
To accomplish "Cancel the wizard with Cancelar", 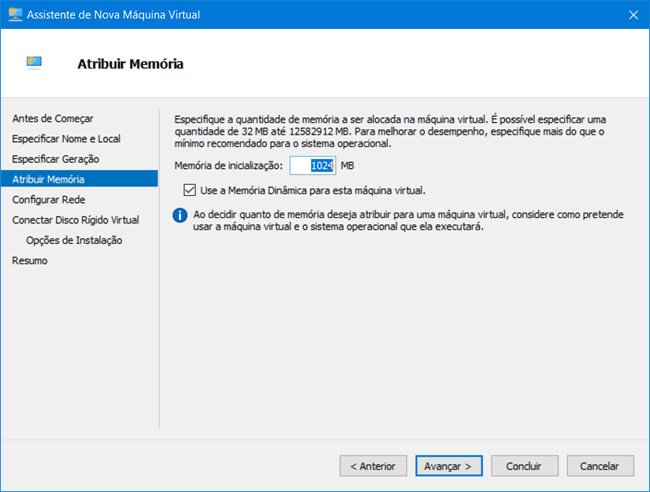I will (x=600, y=466).
